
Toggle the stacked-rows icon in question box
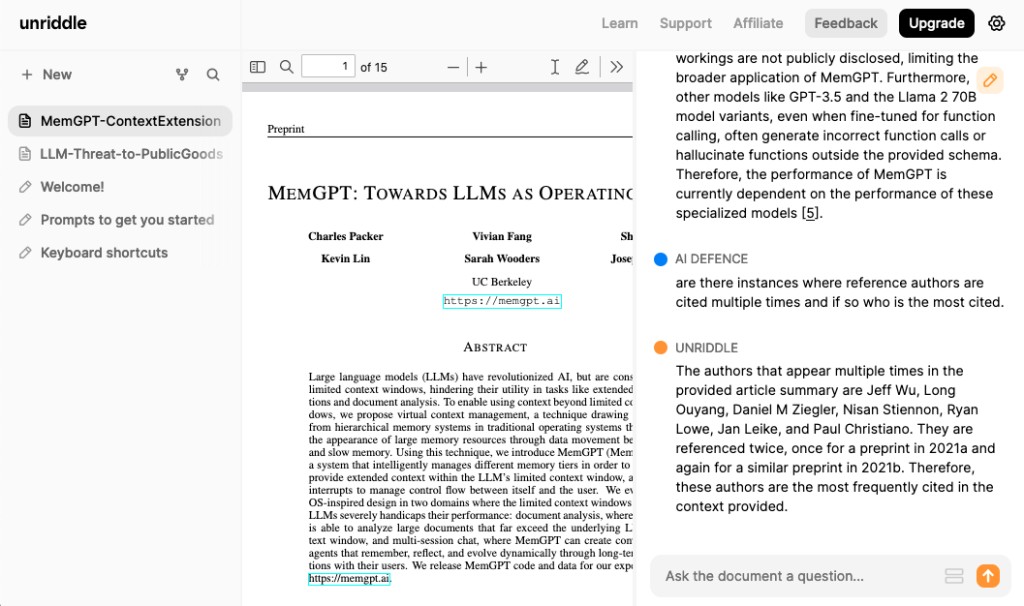point(954,576)
